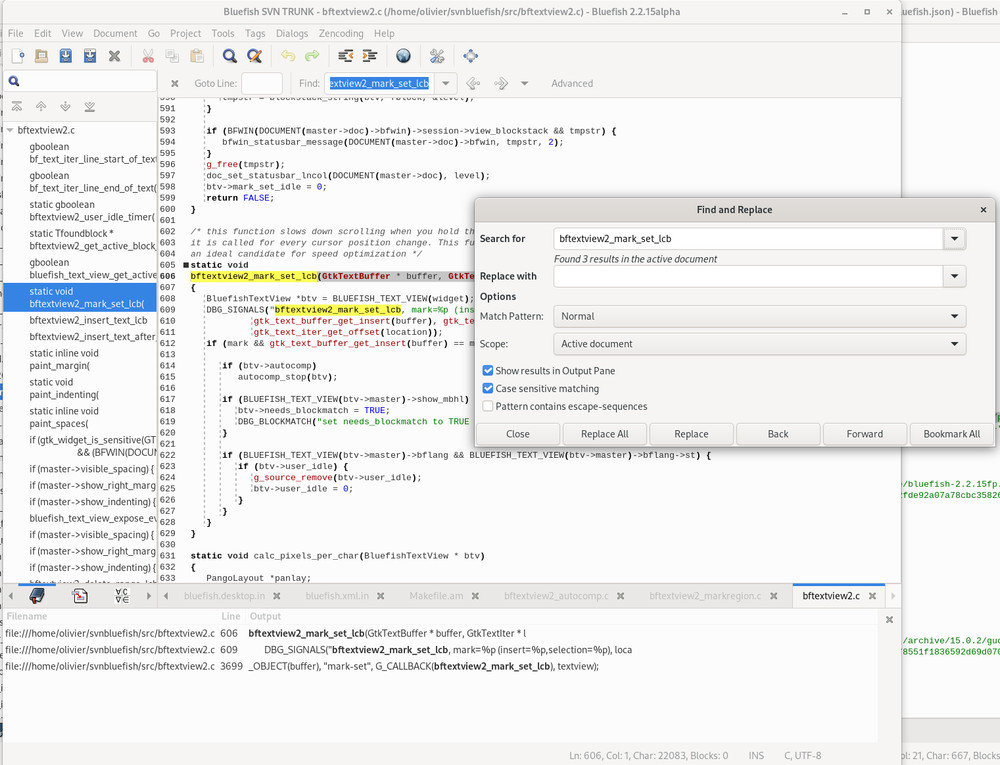The height and width of the screenshot is (765, 1000).
Task: Click inside the Goto Line input field
Action: tap(260, 83)
